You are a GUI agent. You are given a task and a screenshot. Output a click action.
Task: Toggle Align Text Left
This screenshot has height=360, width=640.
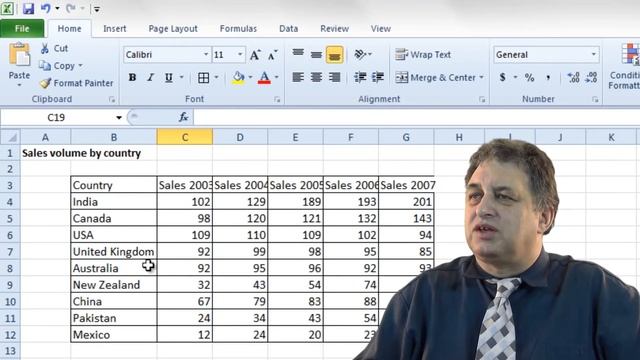point(298,77)
